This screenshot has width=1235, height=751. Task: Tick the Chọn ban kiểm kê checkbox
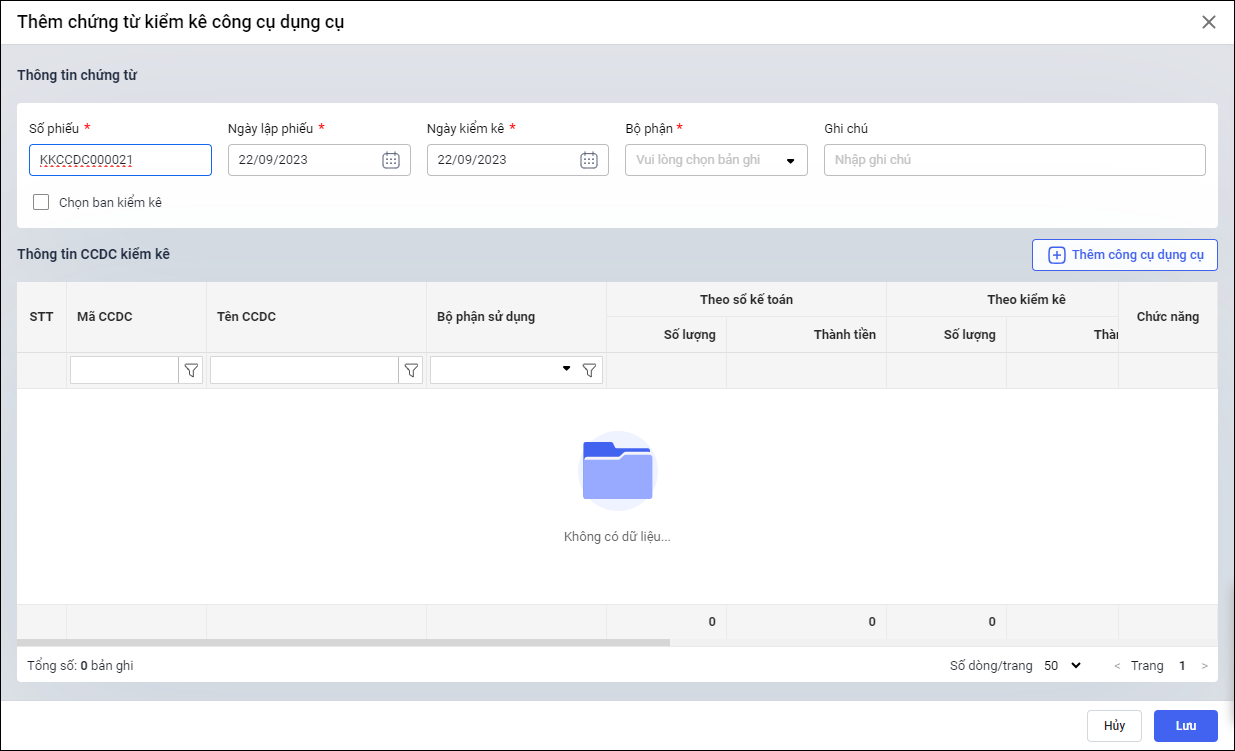point(41,202)
